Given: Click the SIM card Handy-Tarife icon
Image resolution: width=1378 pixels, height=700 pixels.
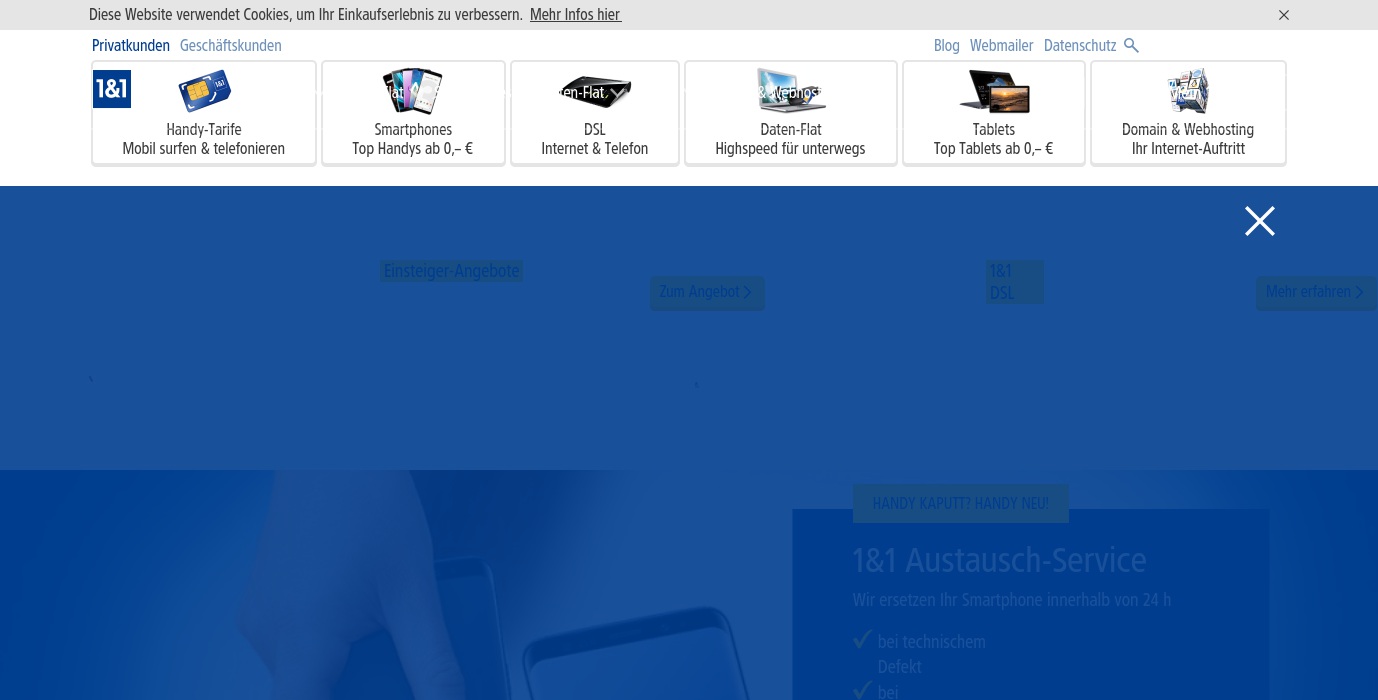Looking at the screenshot, I should click(204, 92).
